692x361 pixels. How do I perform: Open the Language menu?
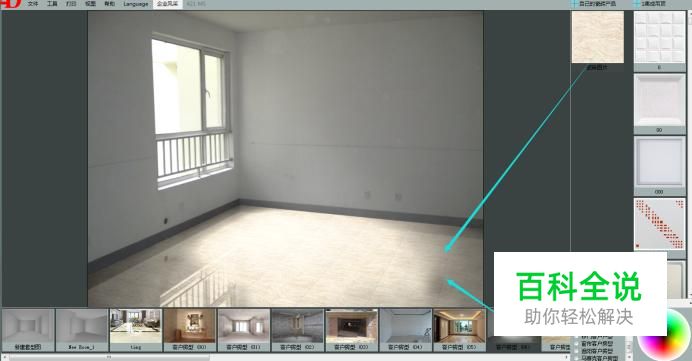[135, 4]
